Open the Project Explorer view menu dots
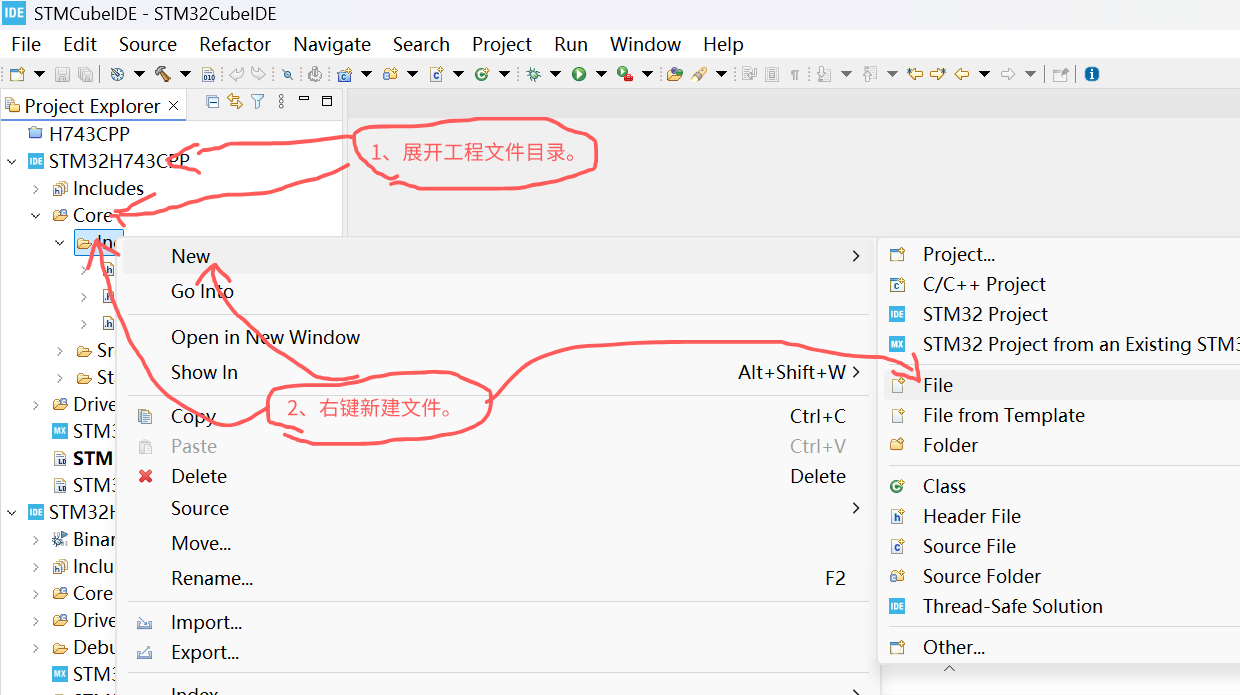This screenshot has width=1240, height=695. click(281, 101)
